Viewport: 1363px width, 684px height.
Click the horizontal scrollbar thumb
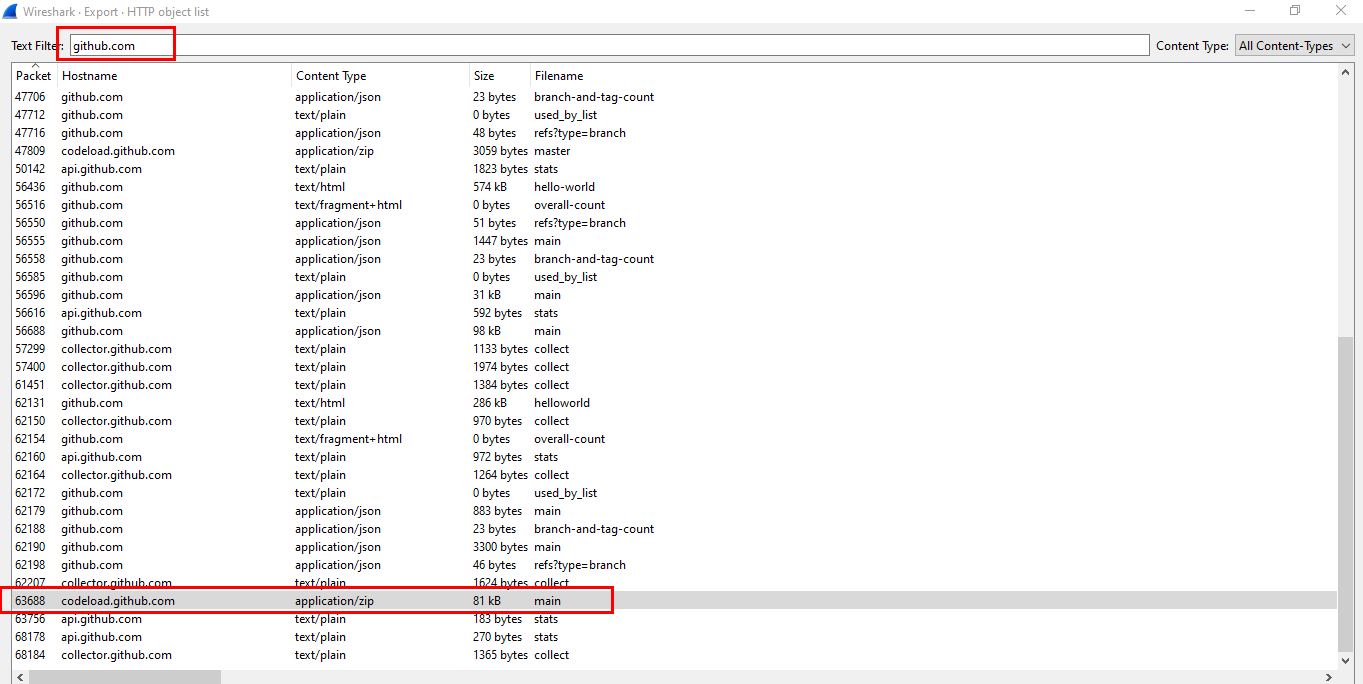pos(125,677)
